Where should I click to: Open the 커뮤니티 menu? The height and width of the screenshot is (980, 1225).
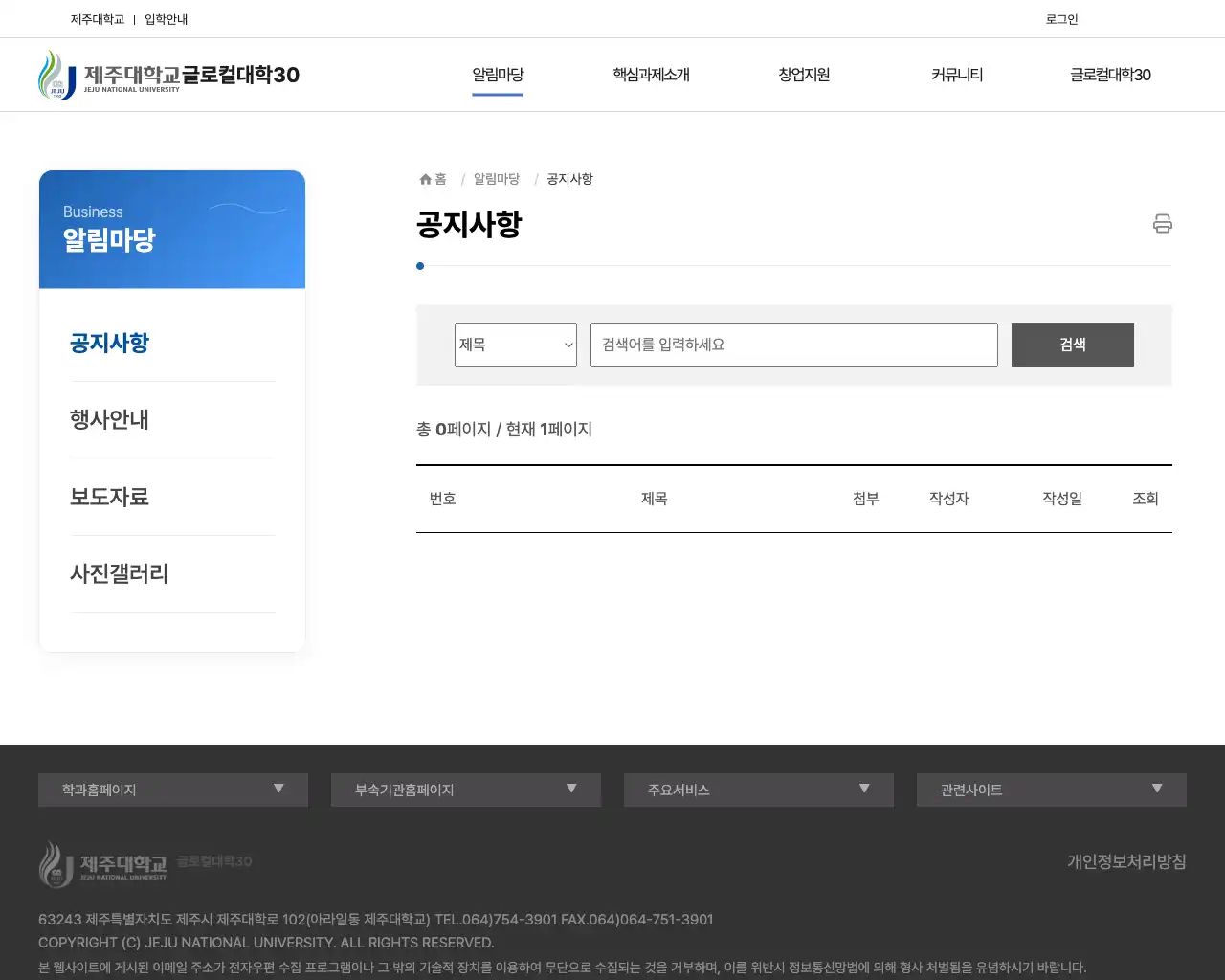[x=955, y=75]
